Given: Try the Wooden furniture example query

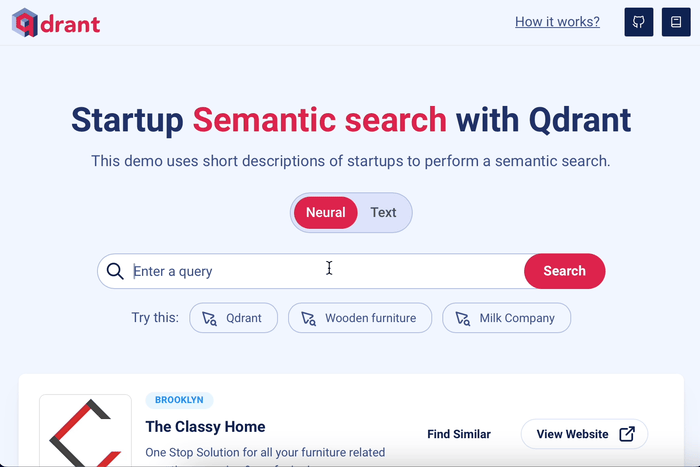Looking at the screenshot, I should (x=360, y=318).
